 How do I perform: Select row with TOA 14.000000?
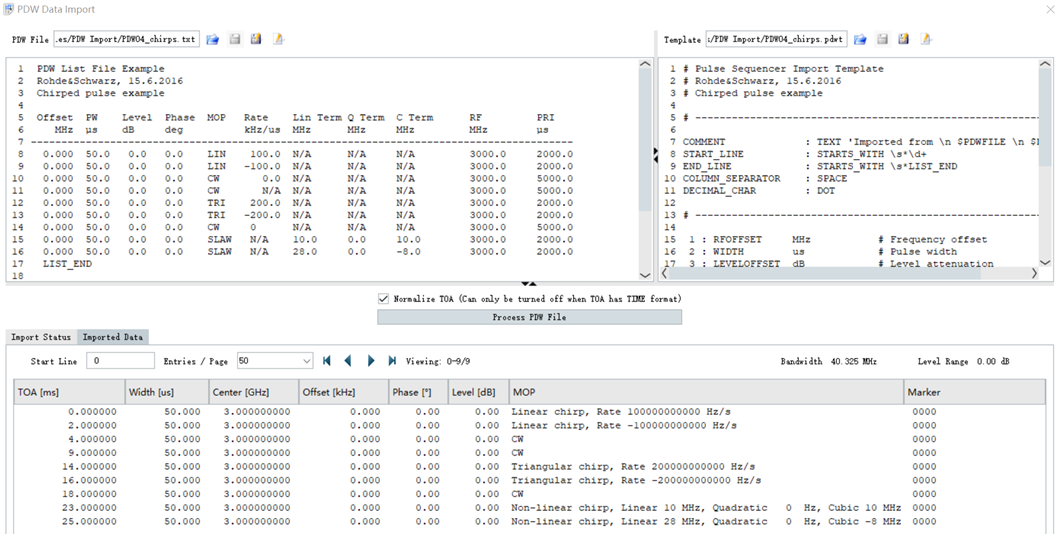(532, 466)
